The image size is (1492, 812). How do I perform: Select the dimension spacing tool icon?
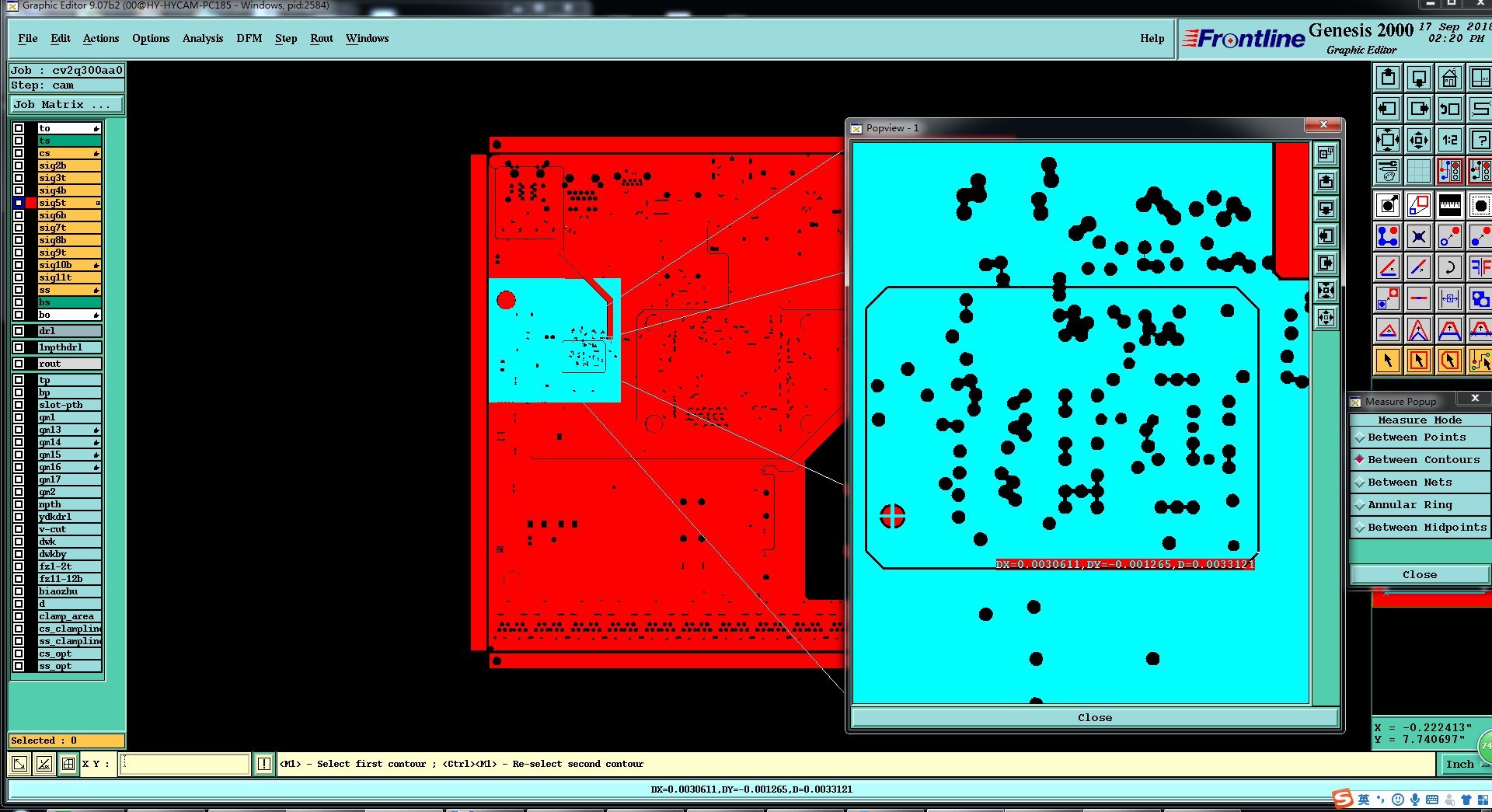[1449, 298]
